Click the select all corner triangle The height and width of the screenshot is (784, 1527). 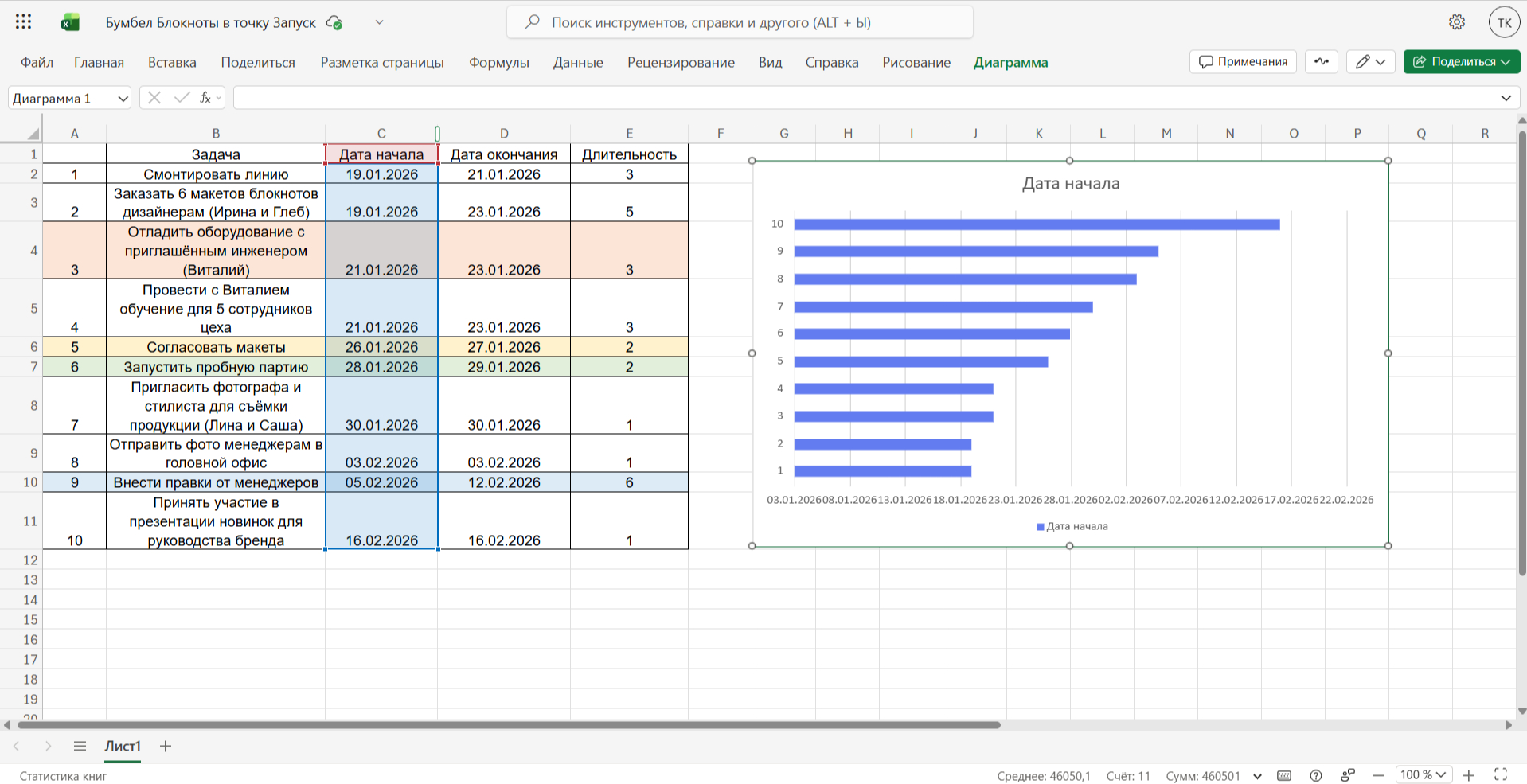click(33, 134)
